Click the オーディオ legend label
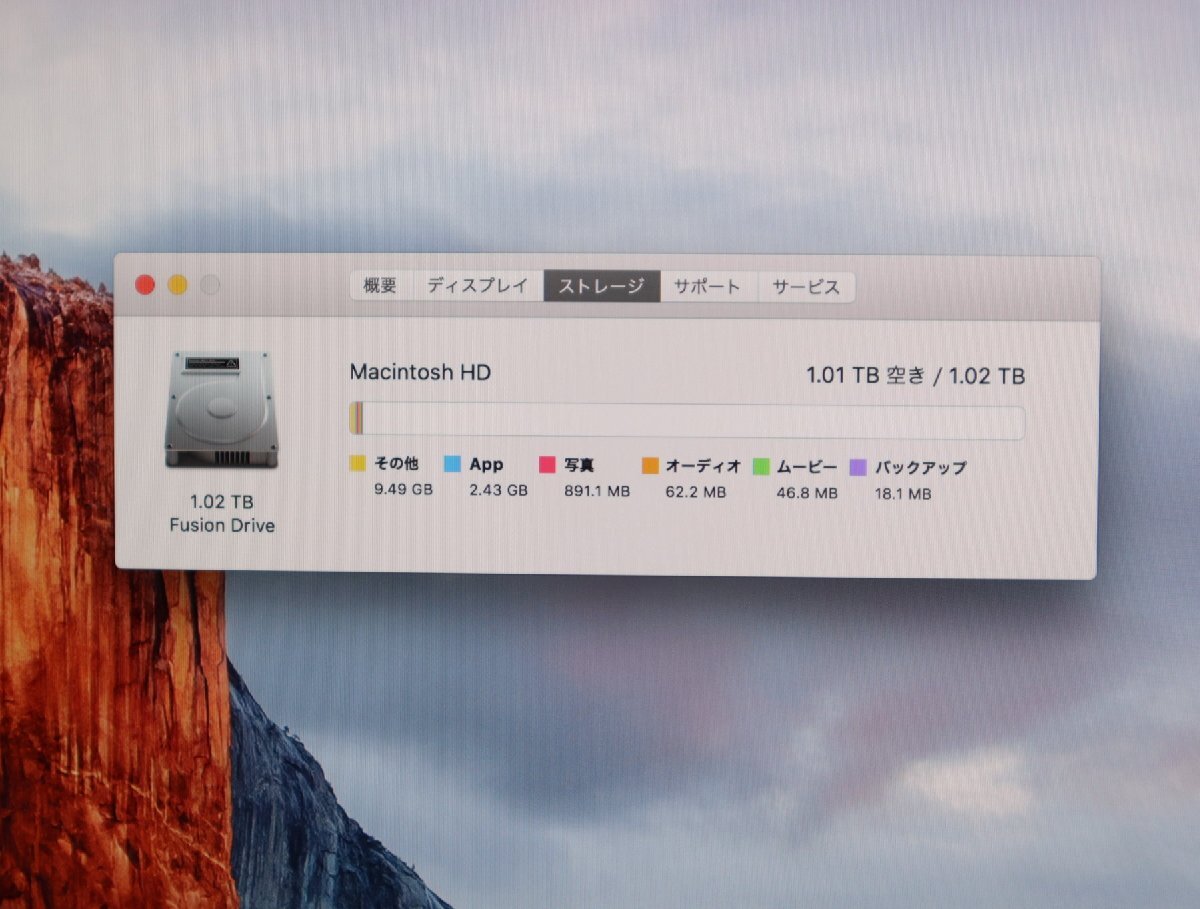This screenshot has height=909, width=1200. [704, 466]
